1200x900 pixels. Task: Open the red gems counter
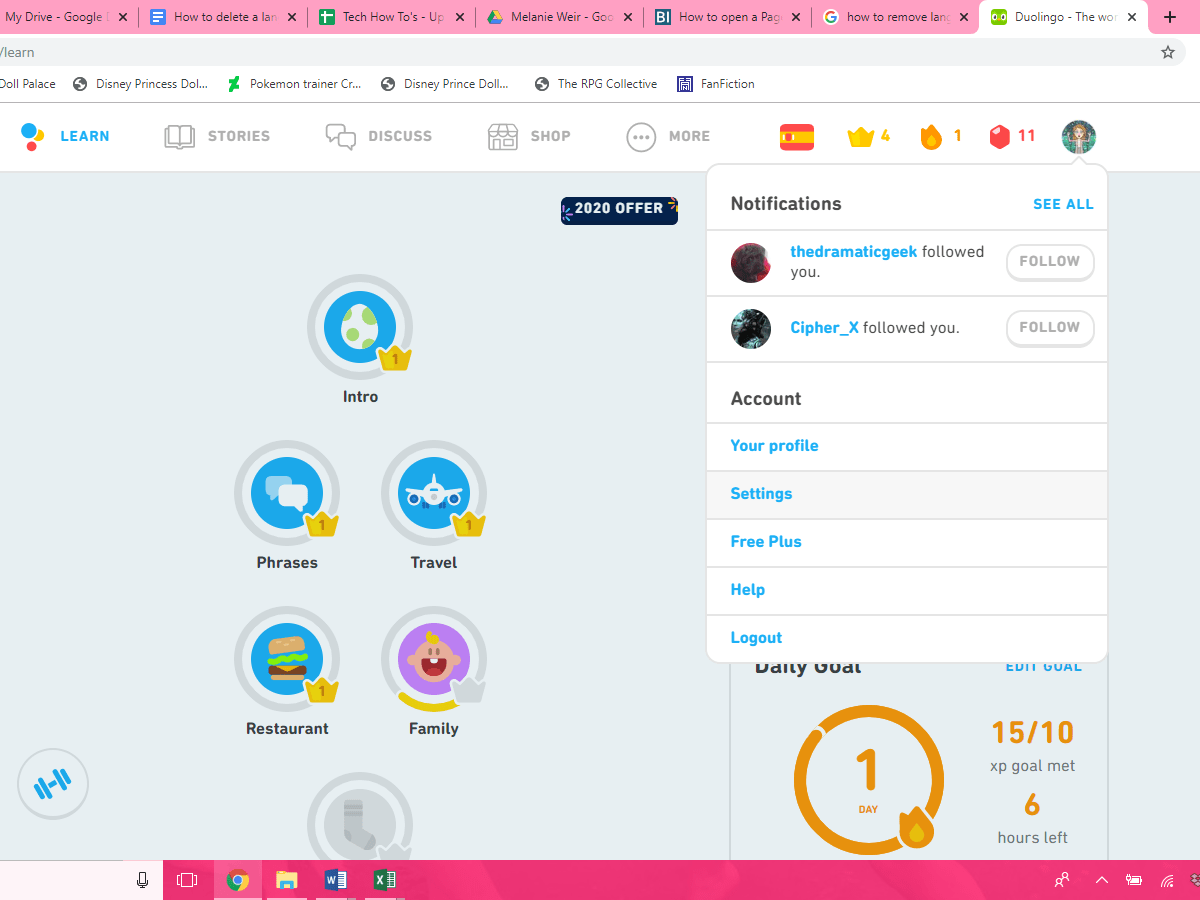[x=1012, y=137]
